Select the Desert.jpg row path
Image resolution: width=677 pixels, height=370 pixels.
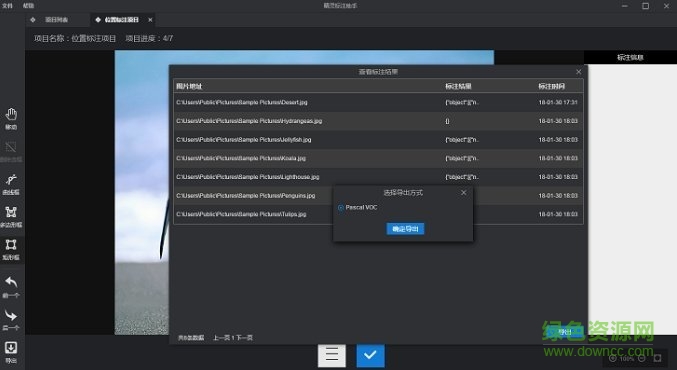click(242, 102)
